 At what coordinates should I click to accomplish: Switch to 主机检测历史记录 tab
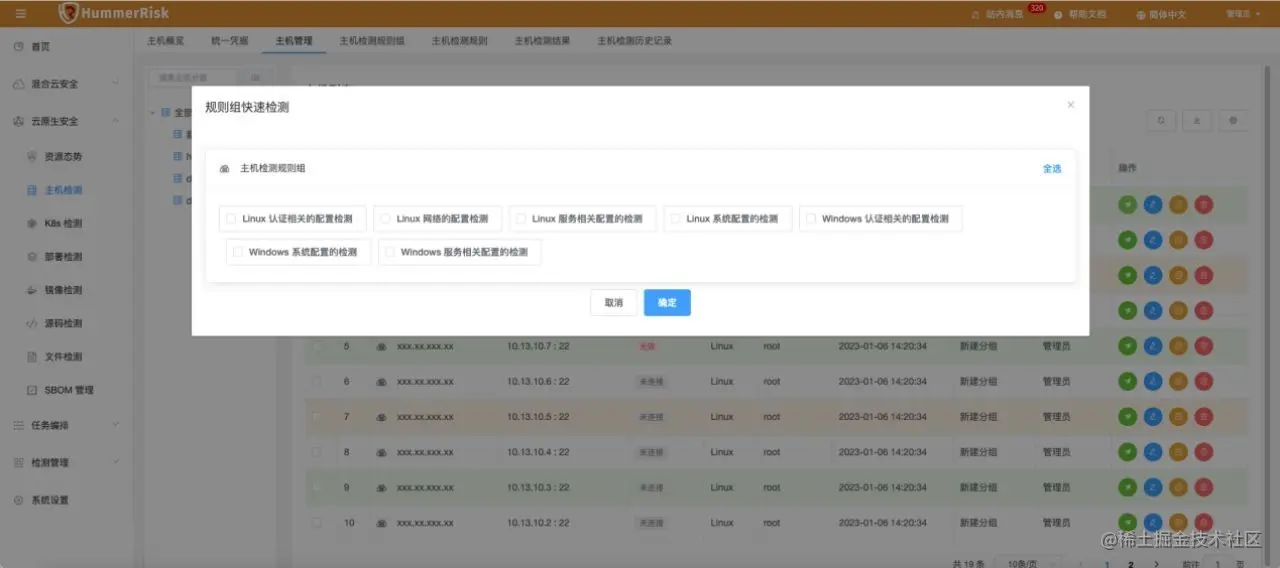click(x=634, y=41)
